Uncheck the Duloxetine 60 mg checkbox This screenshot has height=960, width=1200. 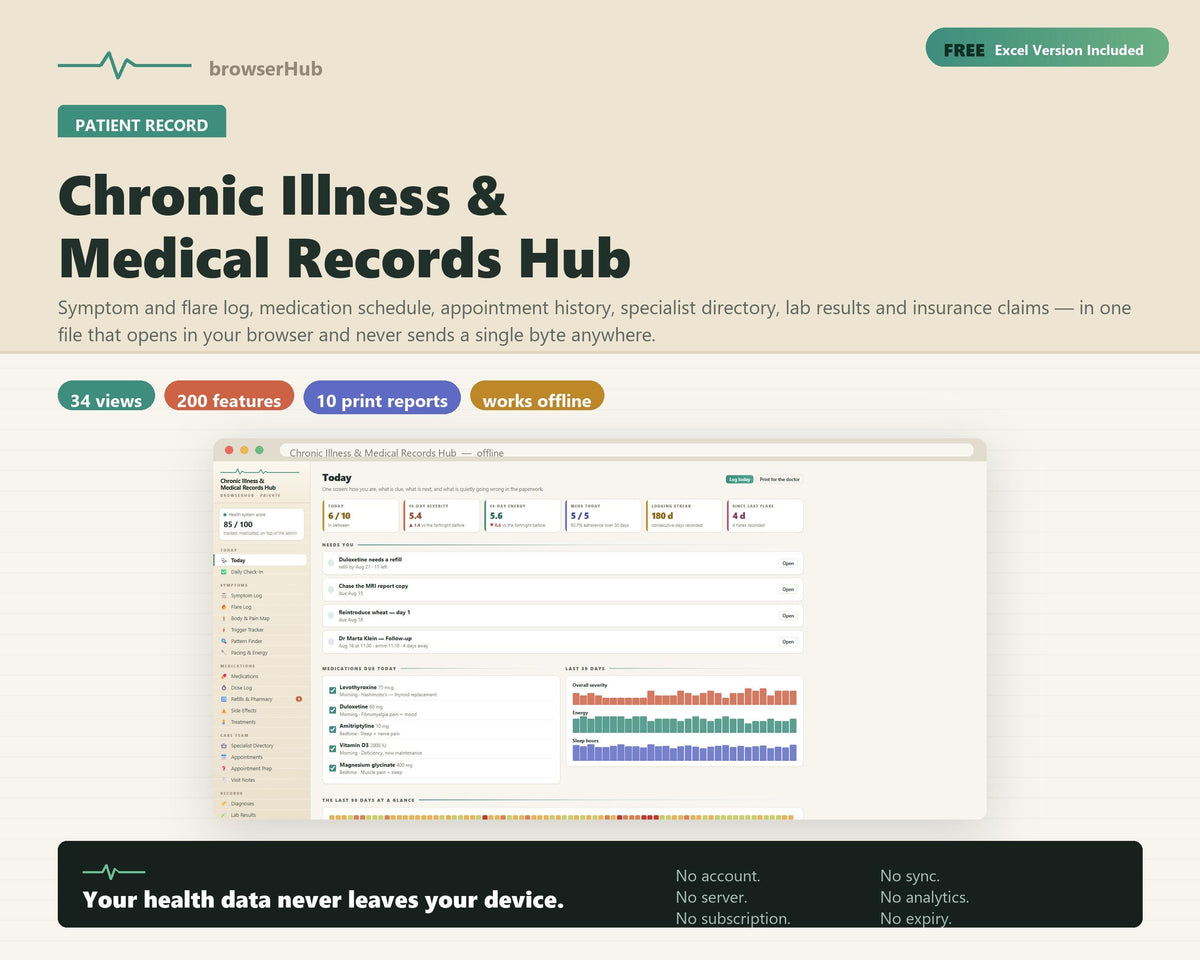click(333, 710)
